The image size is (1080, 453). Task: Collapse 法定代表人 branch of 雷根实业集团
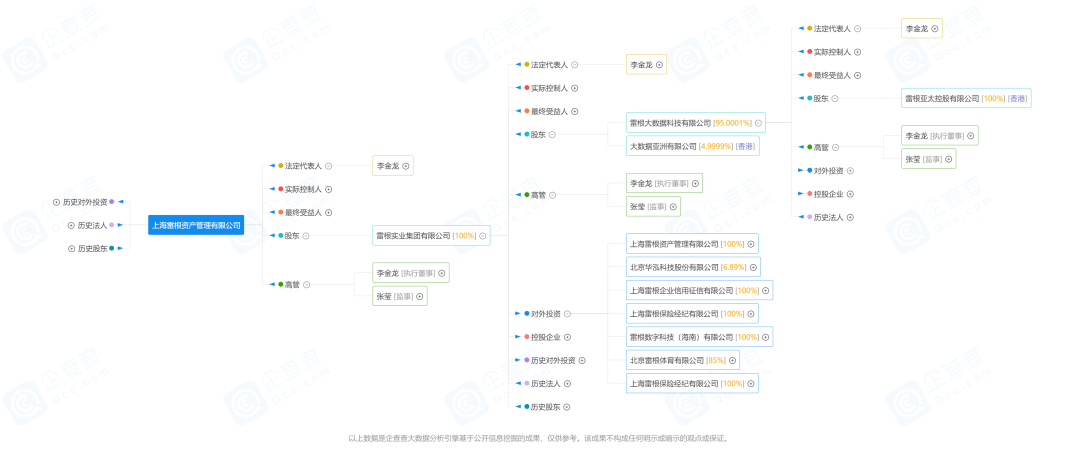click(x=574, y=65)
